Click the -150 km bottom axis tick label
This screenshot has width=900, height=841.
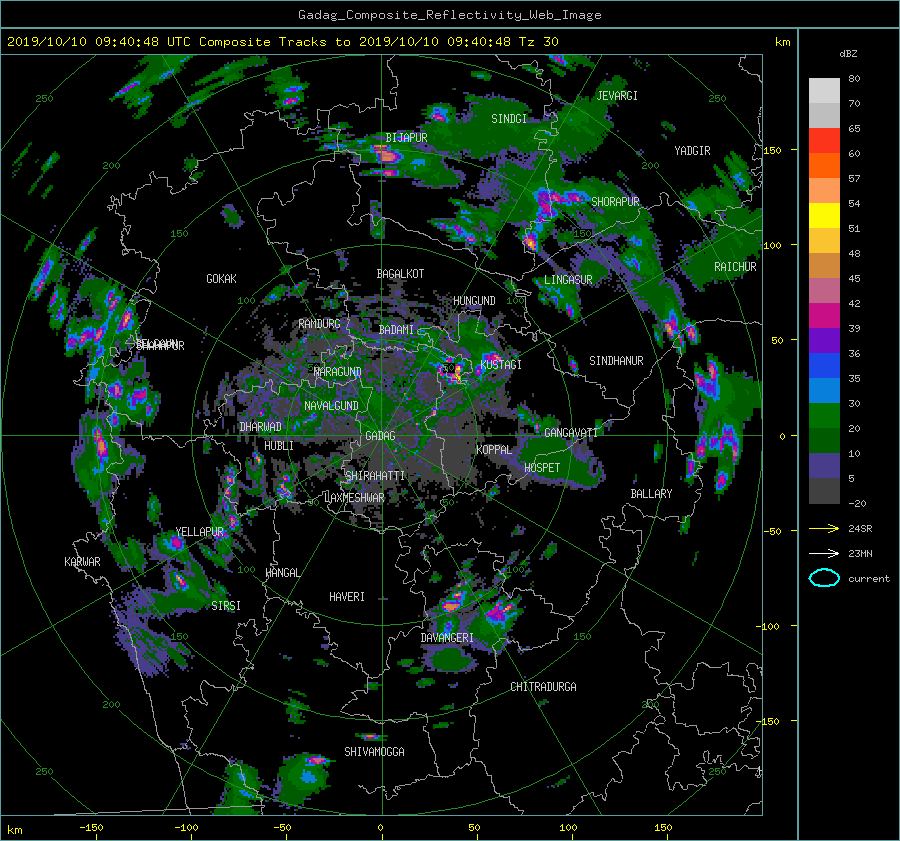click(x=91, y=828)
